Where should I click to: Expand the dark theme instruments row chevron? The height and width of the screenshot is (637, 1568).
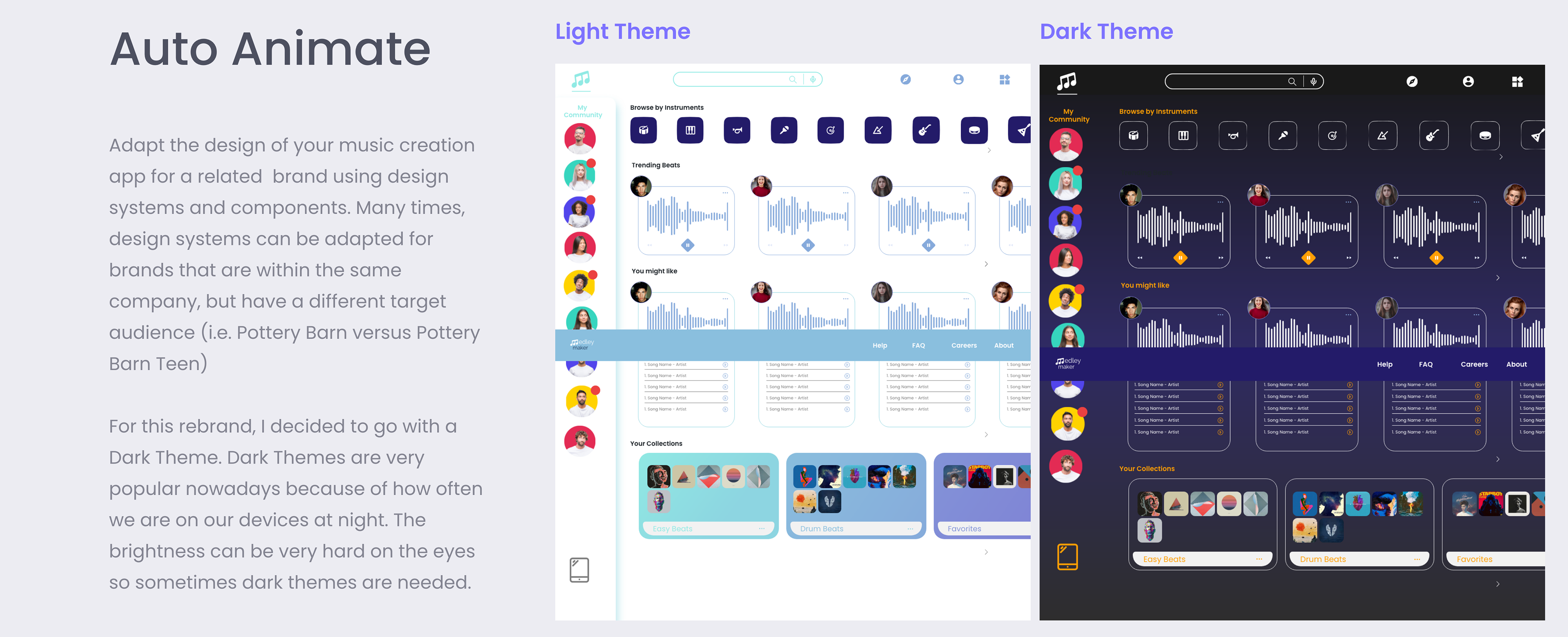point(1501,157)
